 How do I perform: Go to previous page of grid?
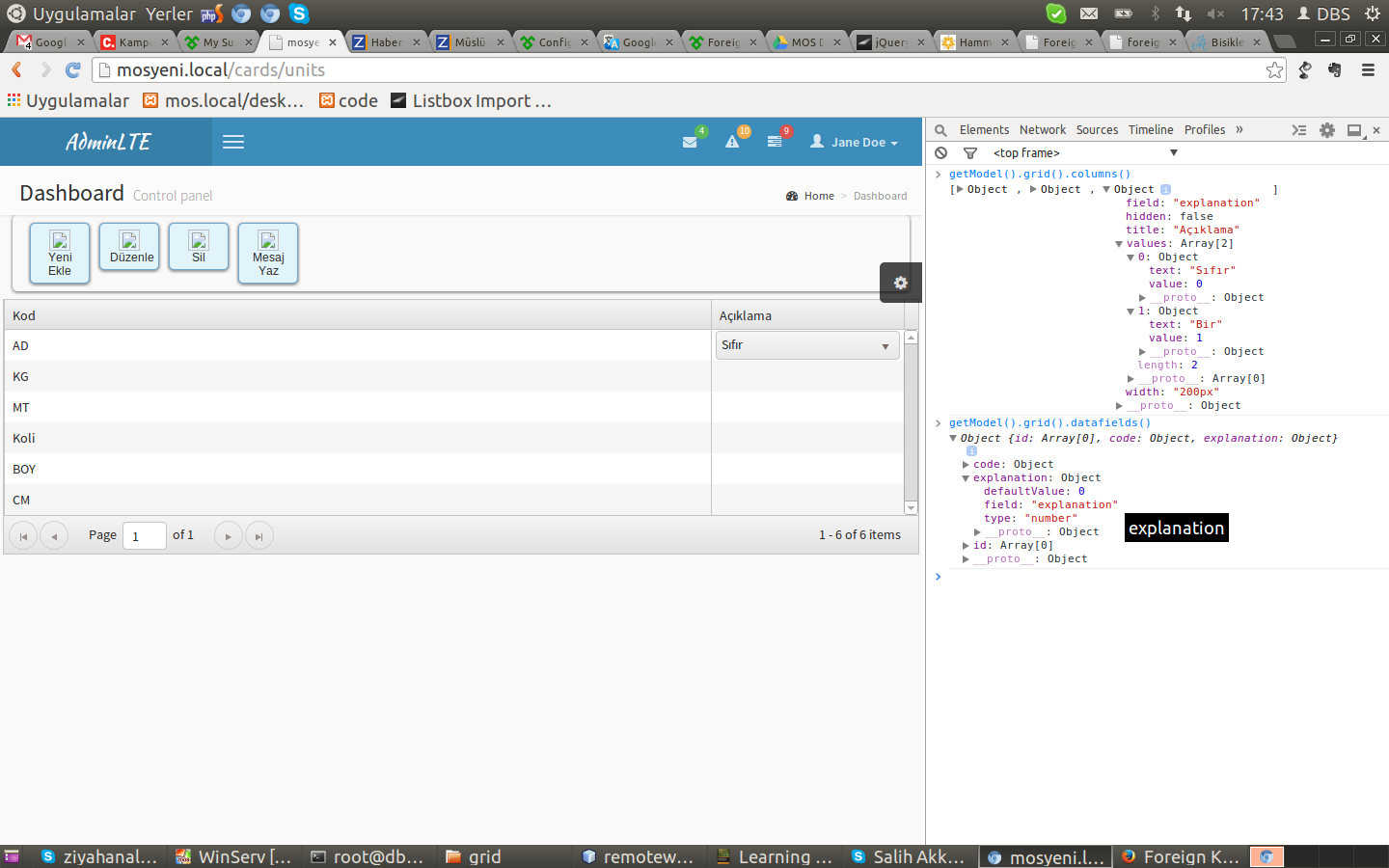pyautogui.click(x=54, y=535)
